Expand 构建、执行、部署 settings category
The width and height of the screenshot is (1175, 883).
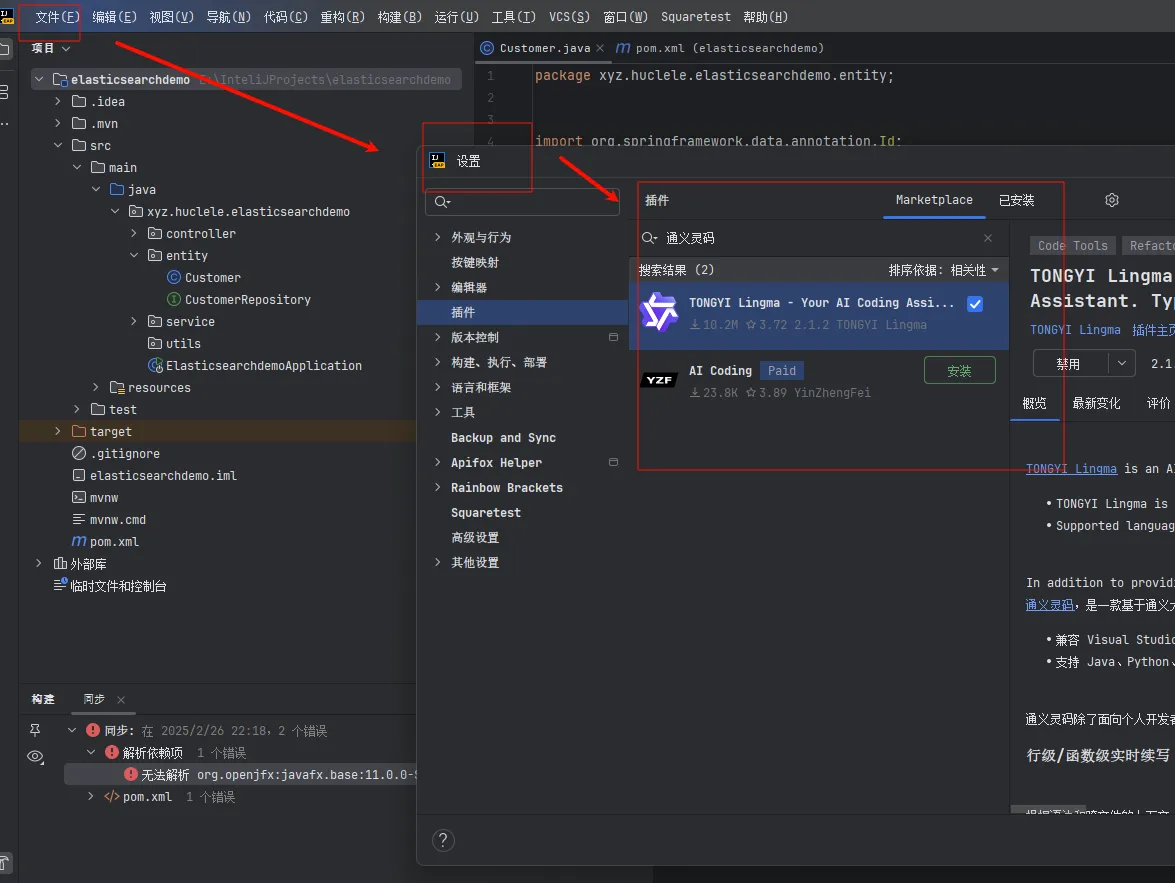438,362
